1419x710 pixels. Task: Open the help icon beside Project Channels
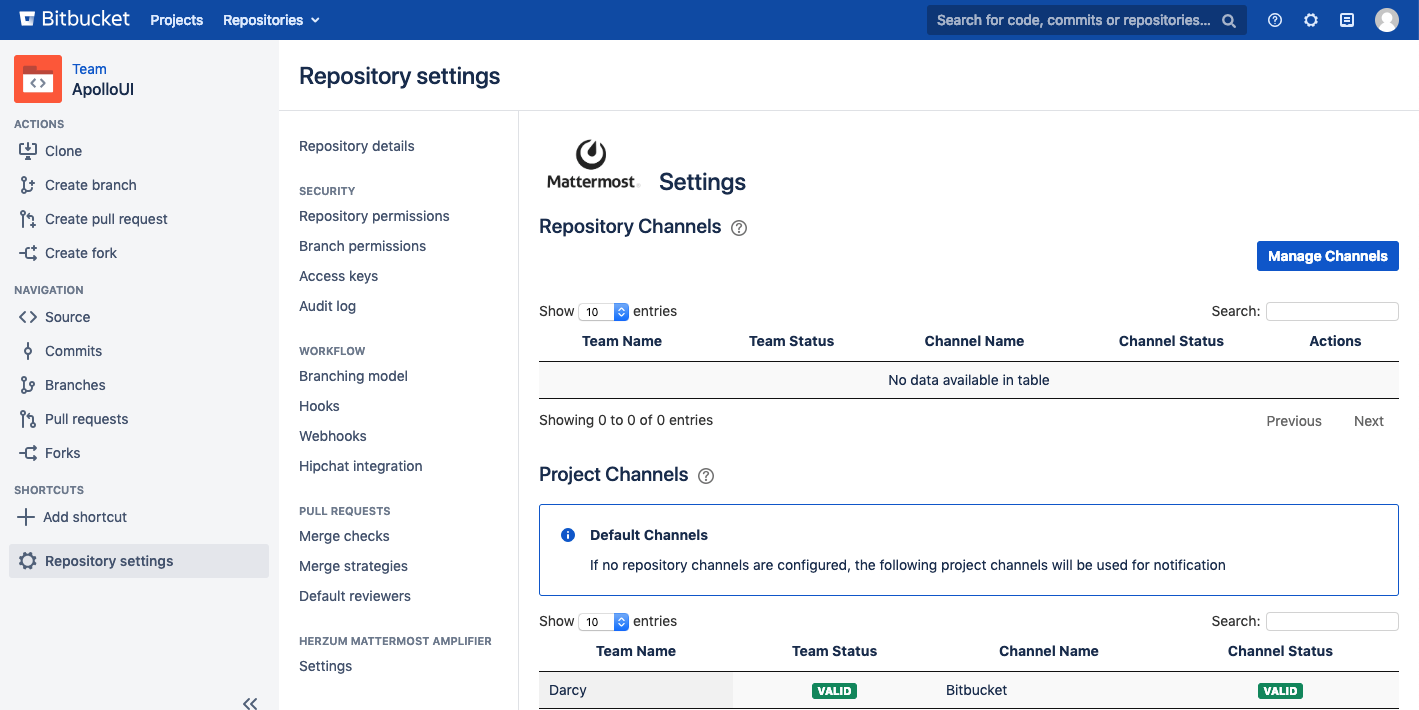[706, 476]
